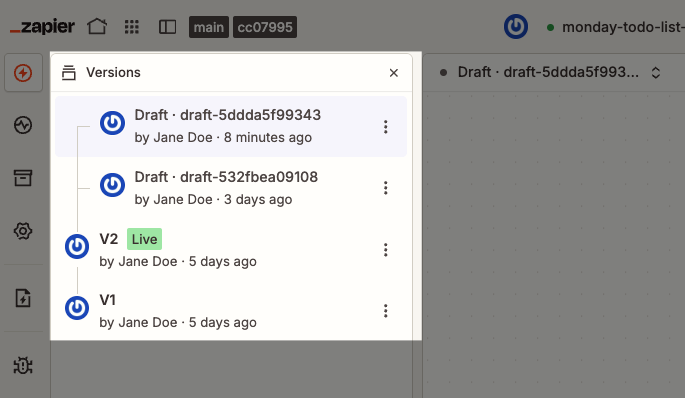Expand the Draft version selector dropdown
This screenshot has height=398, width=685.
pyautogui.click(x=655, y=73)
